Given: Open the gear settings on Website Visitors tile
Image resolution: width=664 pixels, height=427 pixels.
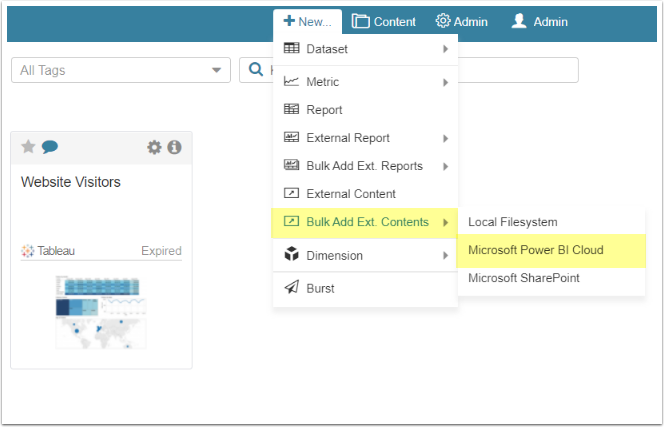Looking at the screenshot, I should 154,147.
